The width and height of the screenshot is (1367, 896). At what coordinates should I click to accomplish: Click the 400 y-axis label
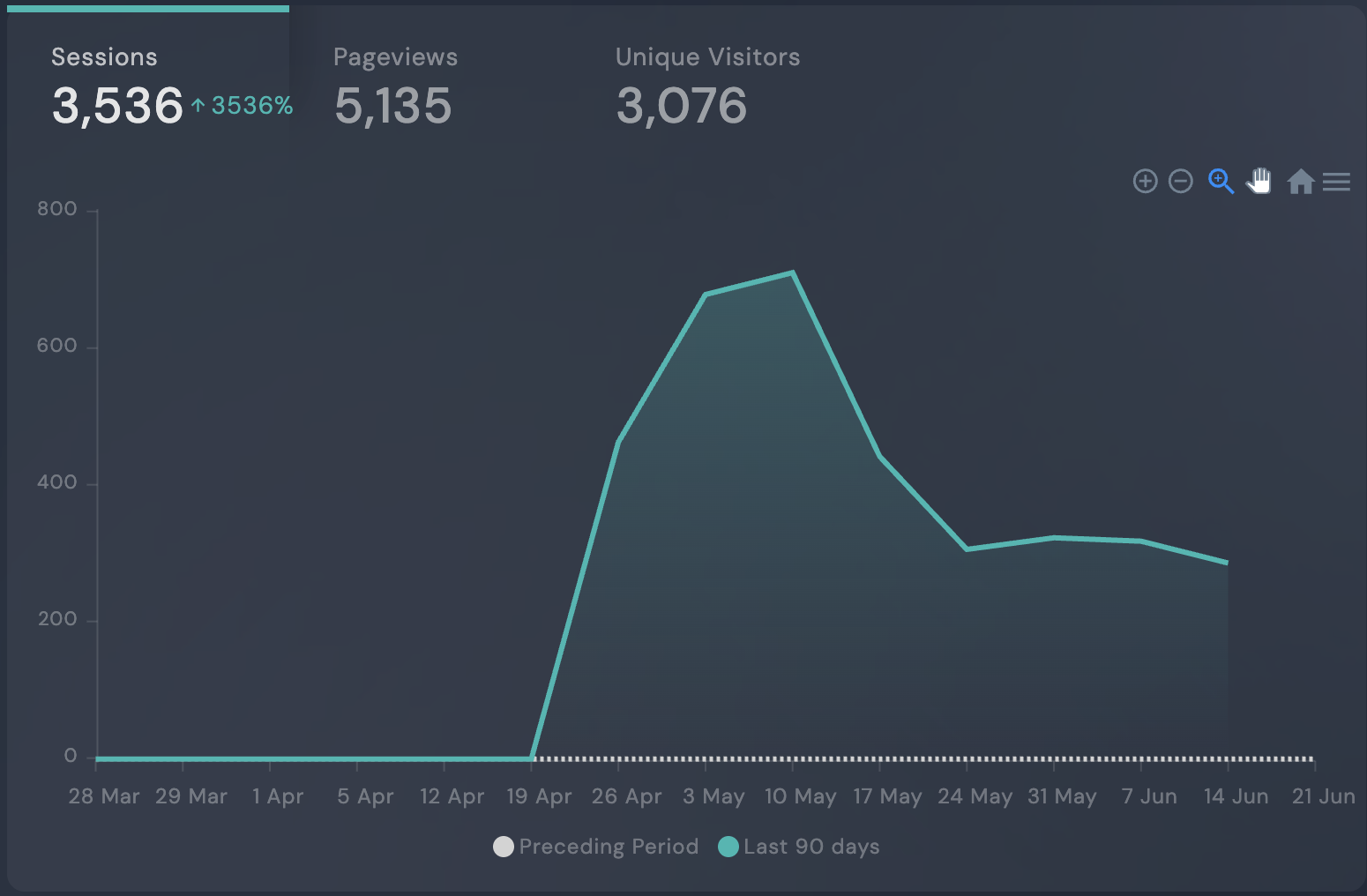(x=57, y=482)
